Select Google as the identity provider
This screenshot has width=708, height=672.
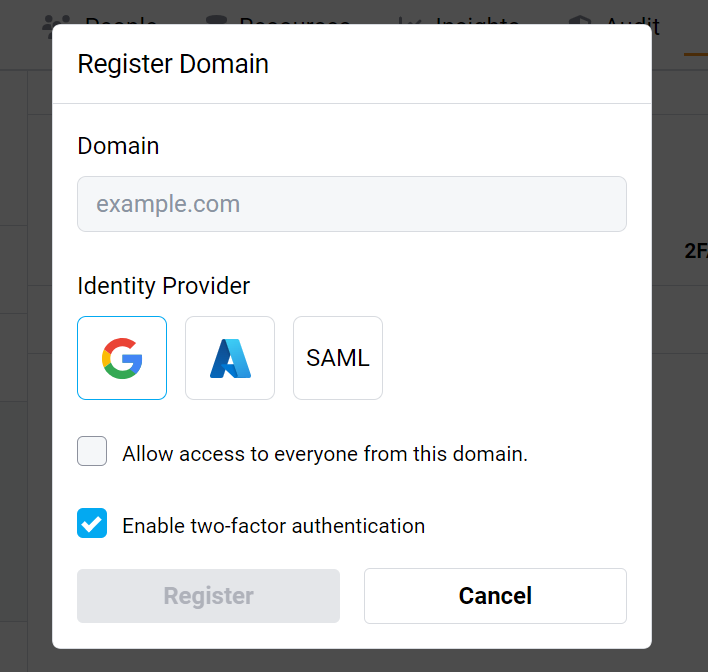122,358
